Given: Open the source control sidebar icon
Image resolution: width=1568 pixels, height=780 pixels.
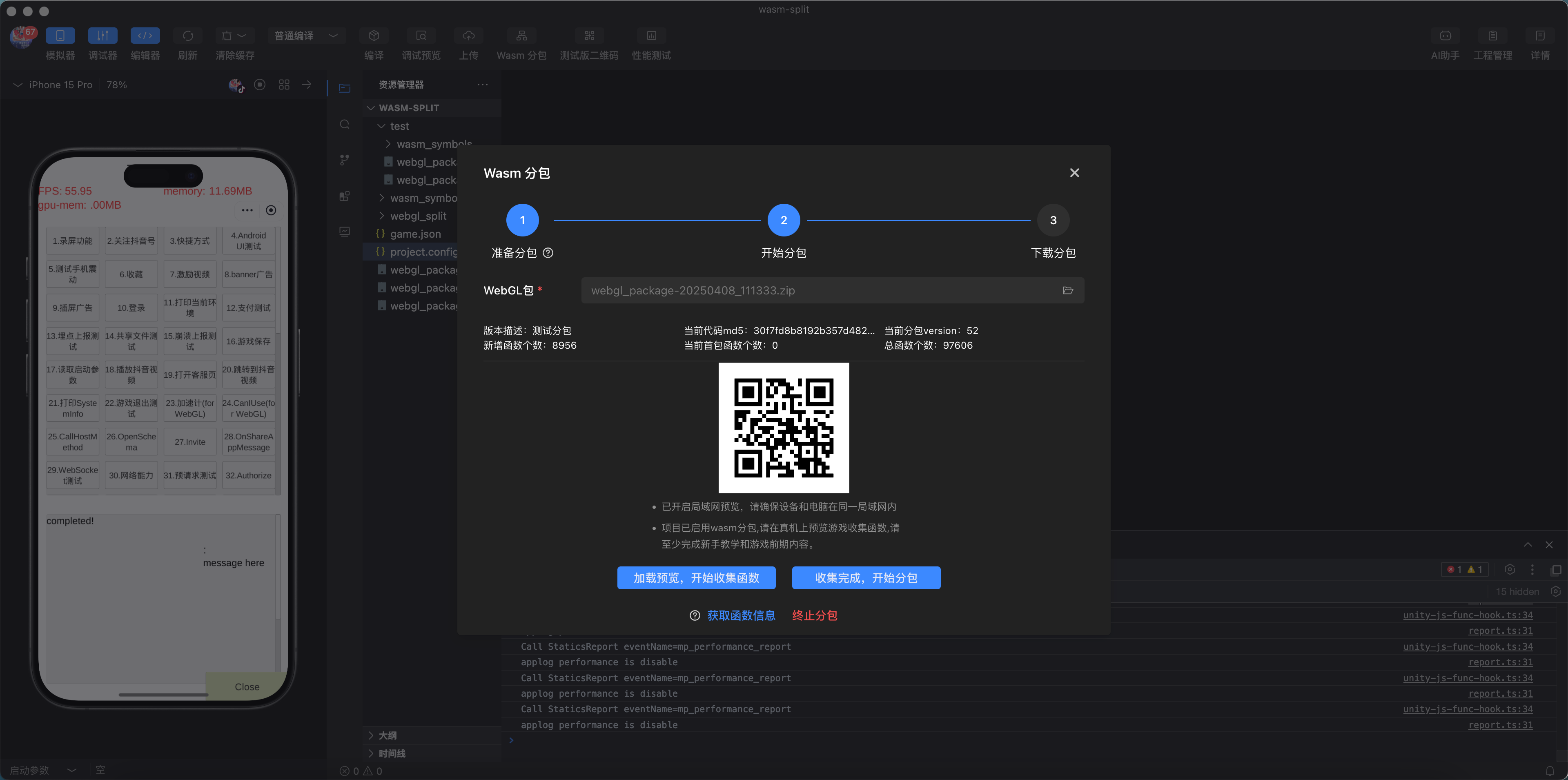Looking at the screenshot, I should [x=345, y=160].
